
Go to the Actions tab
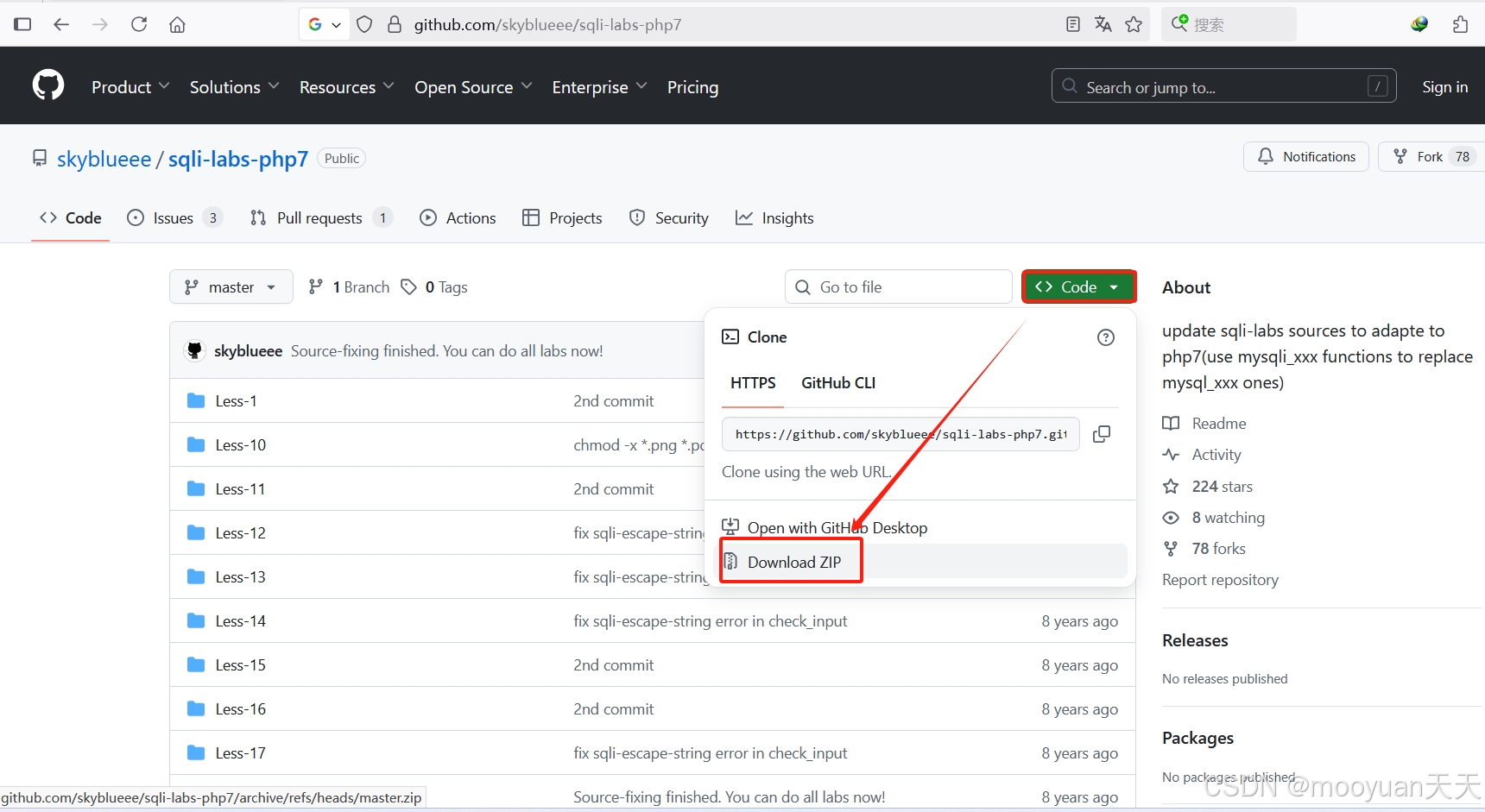click(x=458, y=217)
